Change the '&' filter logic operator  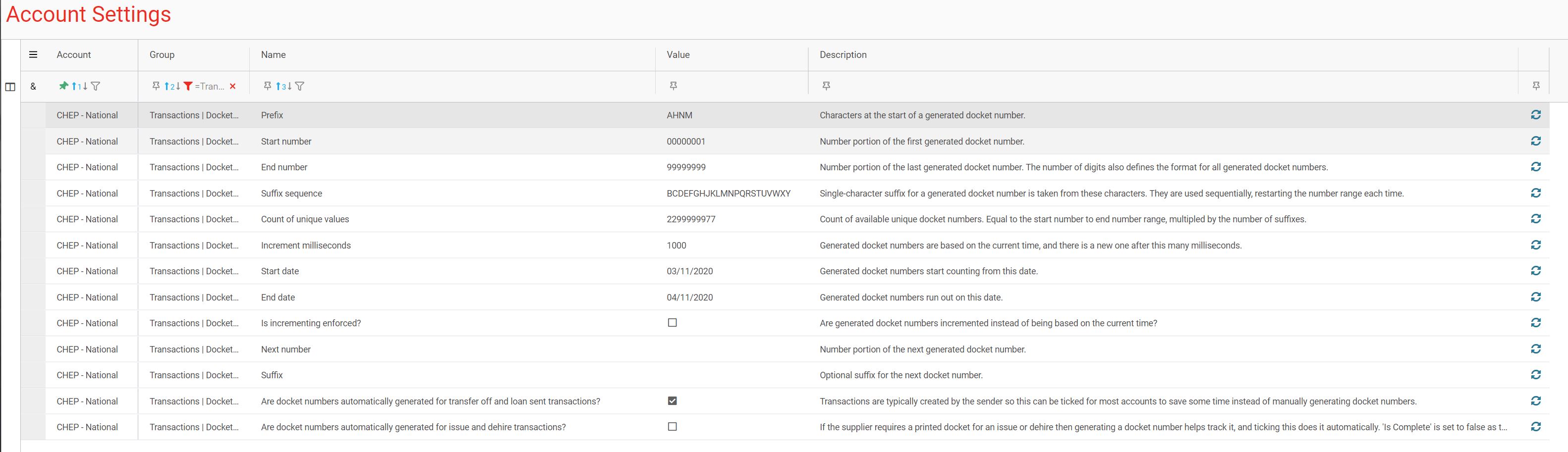pos(33,86)
